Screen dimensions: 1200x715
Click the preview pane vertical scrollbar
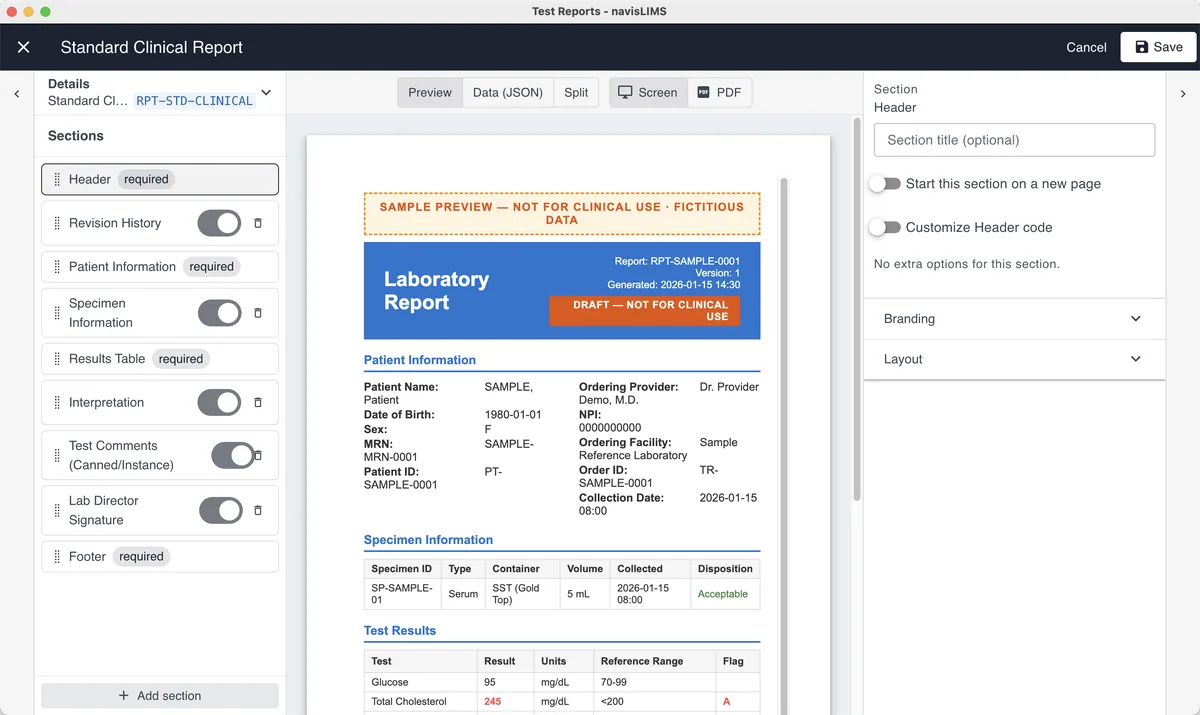tap(856, 310)
